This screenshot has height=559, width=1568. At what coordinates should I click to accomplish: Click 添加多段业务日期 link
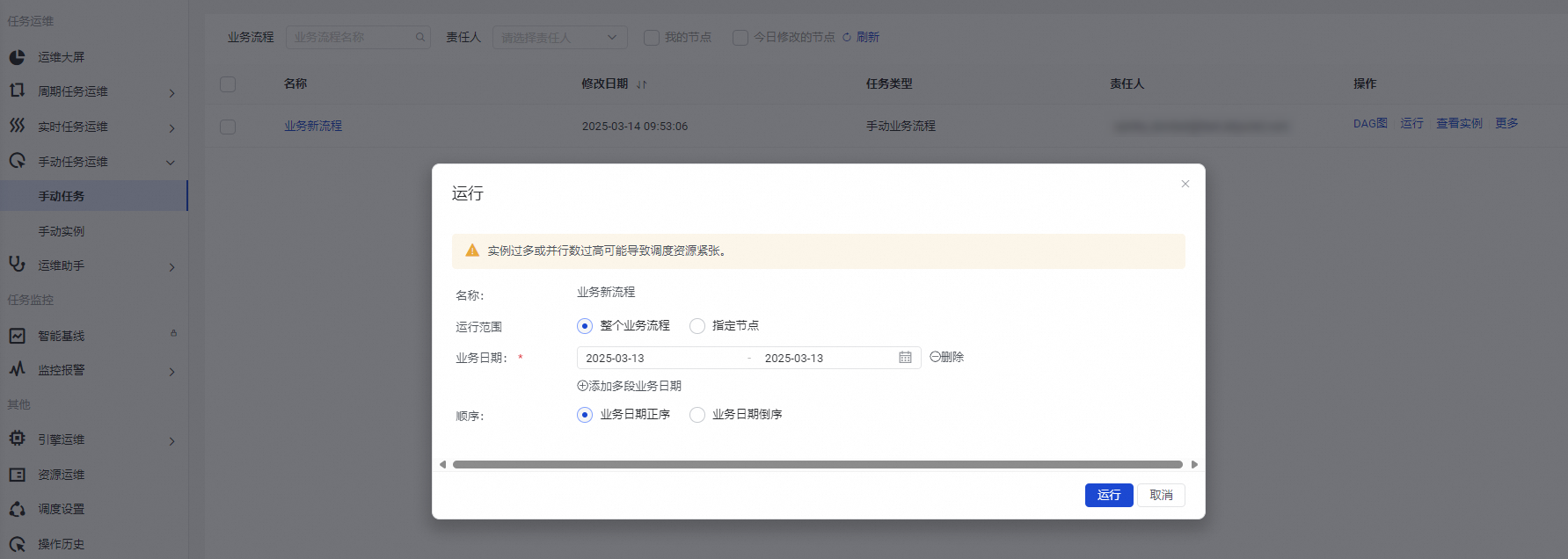[629, 386]
